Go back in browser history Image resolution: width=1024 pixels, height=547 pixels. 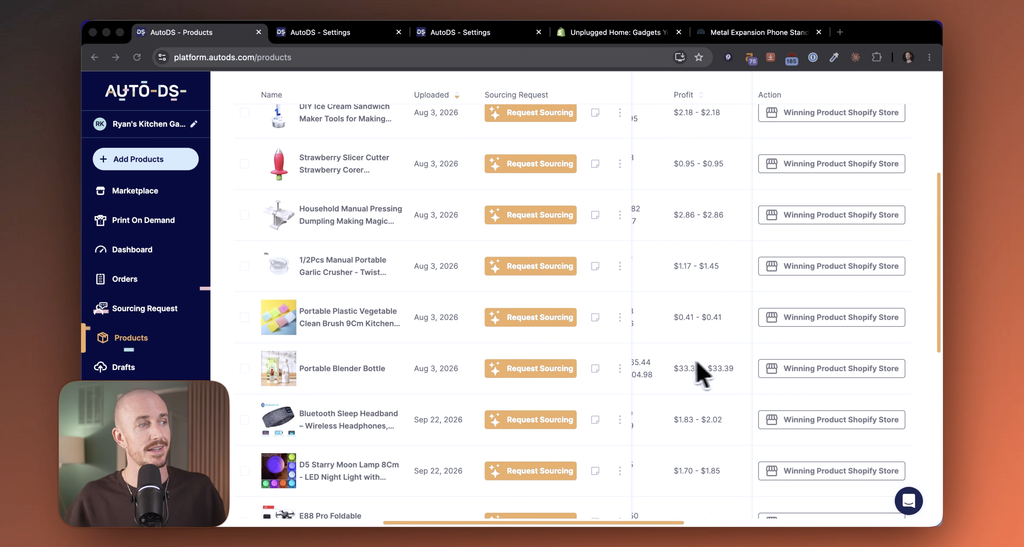coord(95,57)
